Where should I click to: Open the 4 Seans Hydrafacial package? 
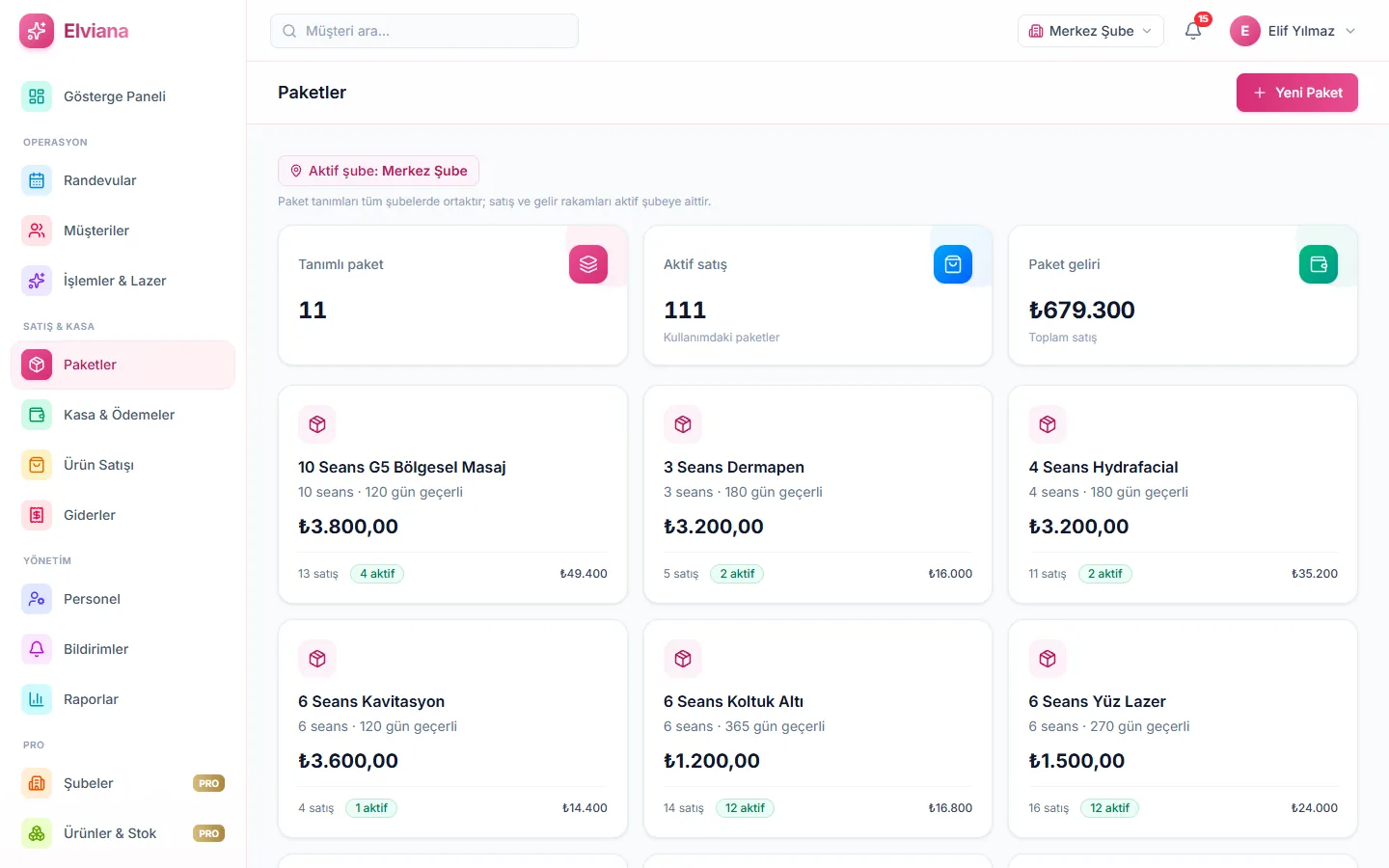tap(1183, 495)
